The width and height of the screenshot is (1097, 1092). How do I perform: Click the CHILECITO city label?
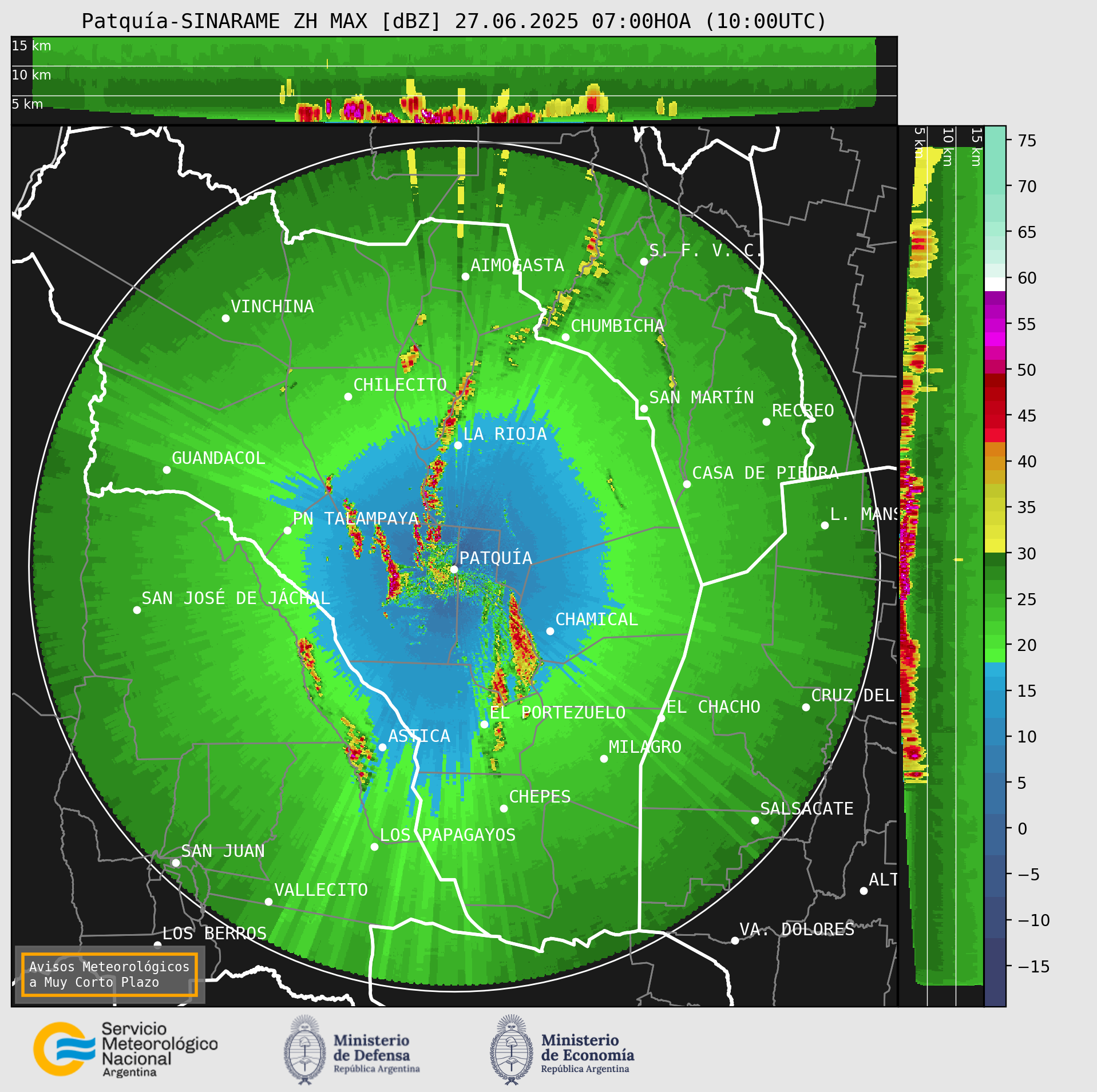click(400, 384)
